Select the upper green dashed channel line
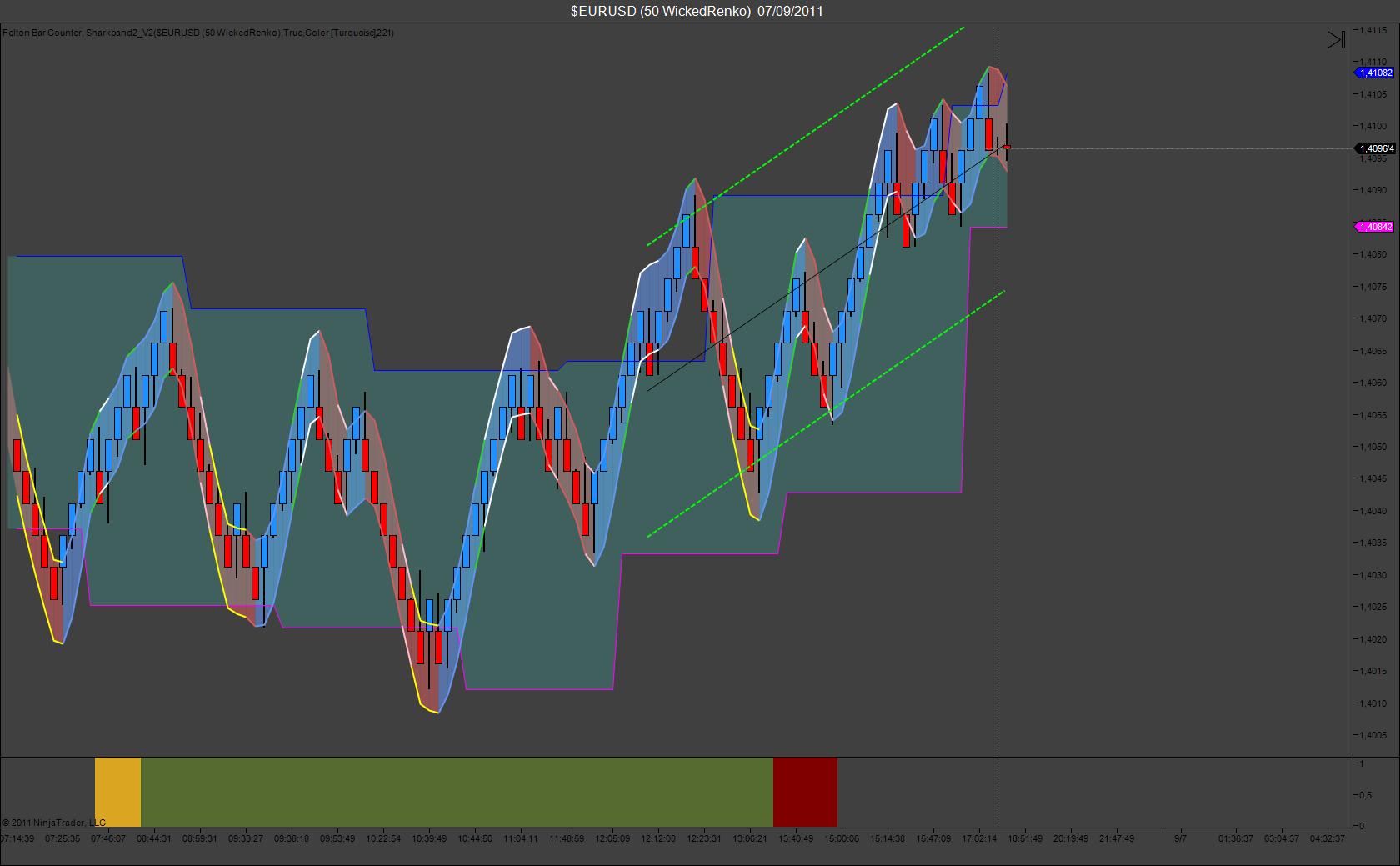Screen dimensions: 1400x866 pos(806,136)
